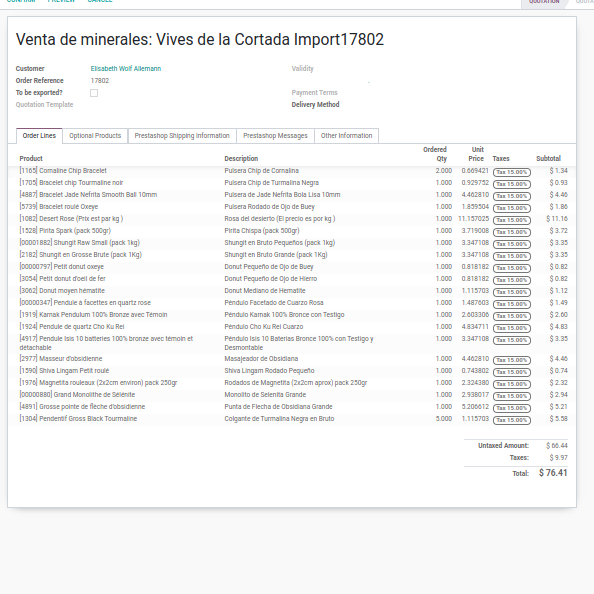The width and height of the screenshot is (594, 594).
Task: Click the Delivery Method field label
Action: tap(315, 105)
